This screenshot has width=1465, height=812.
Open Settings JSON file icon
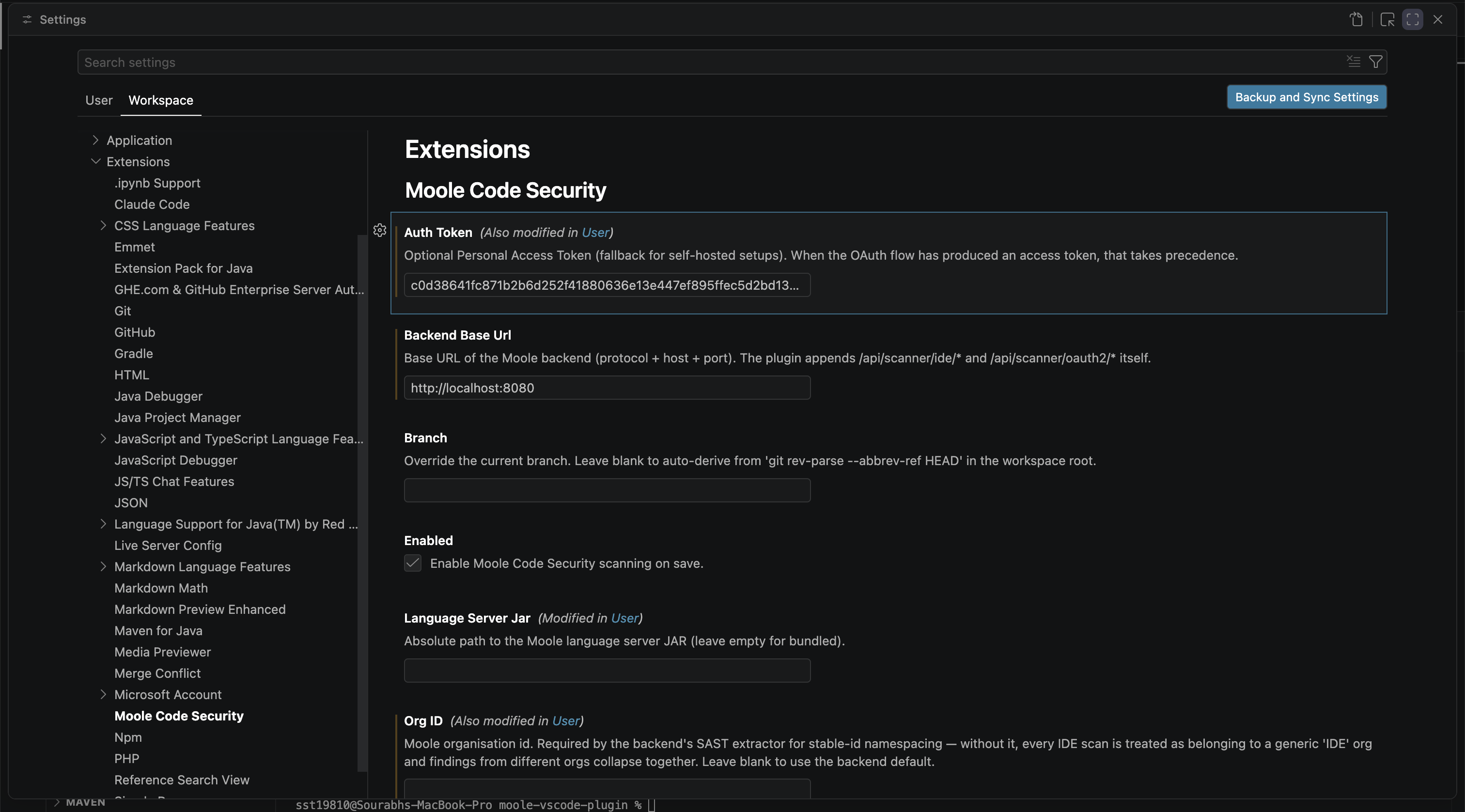click(1356, 19)
